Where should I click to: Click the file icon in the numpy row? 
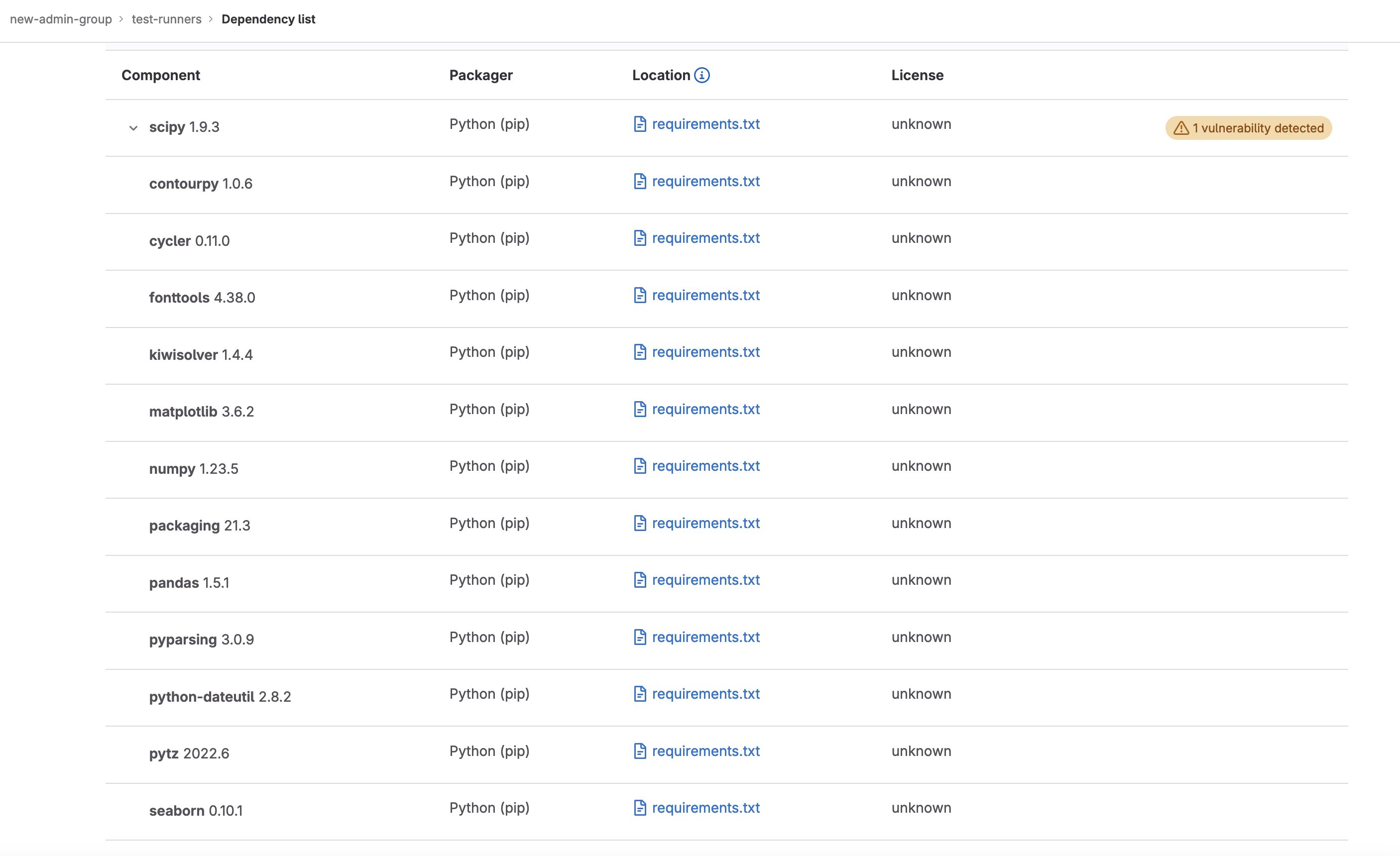640,466
